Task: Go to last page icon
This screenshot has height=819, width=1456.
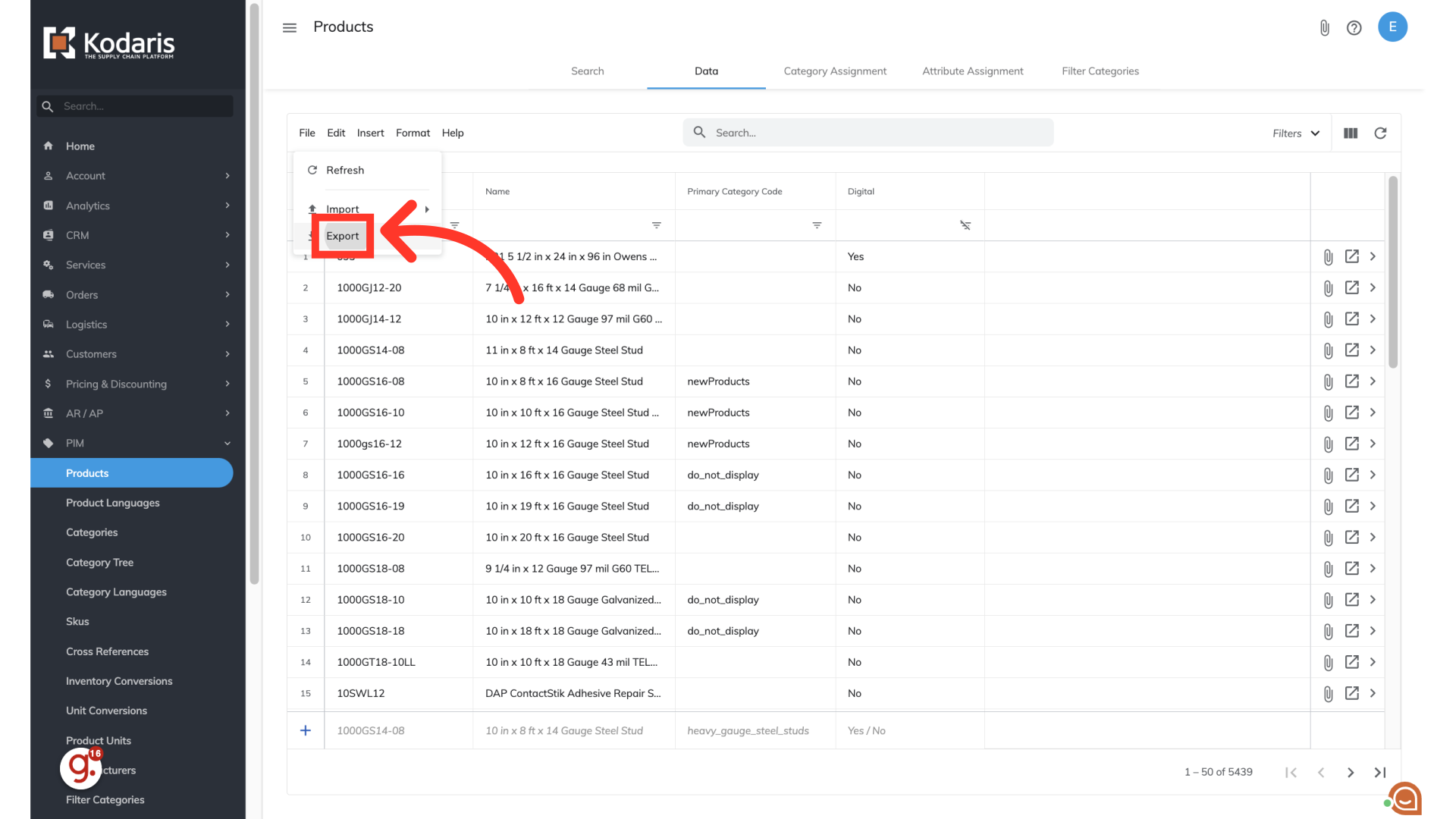Action: (1379, 773)
